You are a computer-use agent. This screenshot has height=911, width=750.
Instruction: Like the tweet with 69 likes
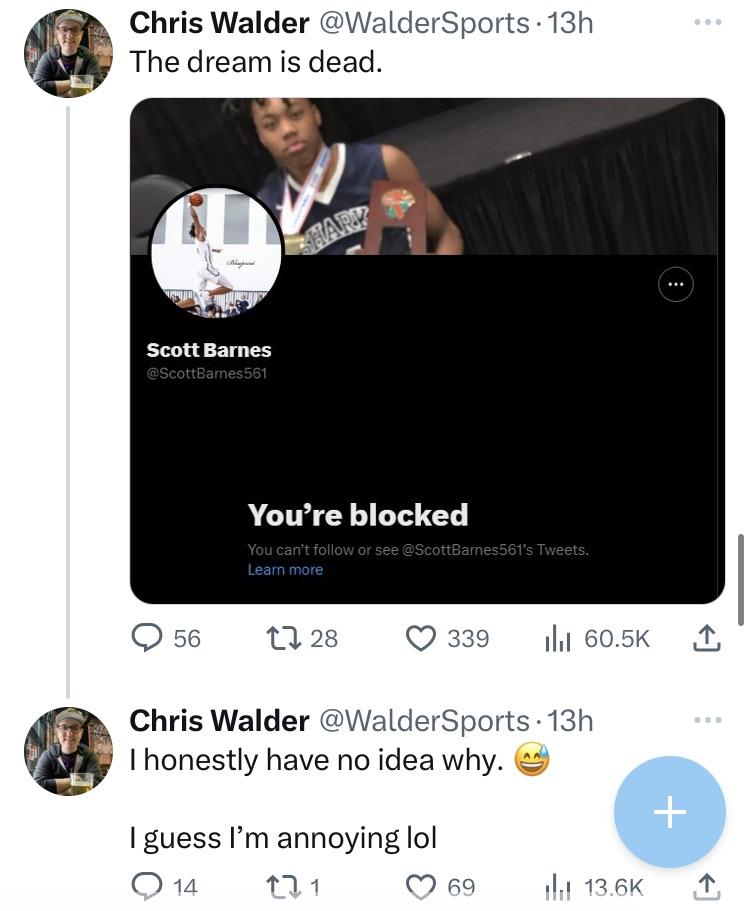tap(422, 886)
